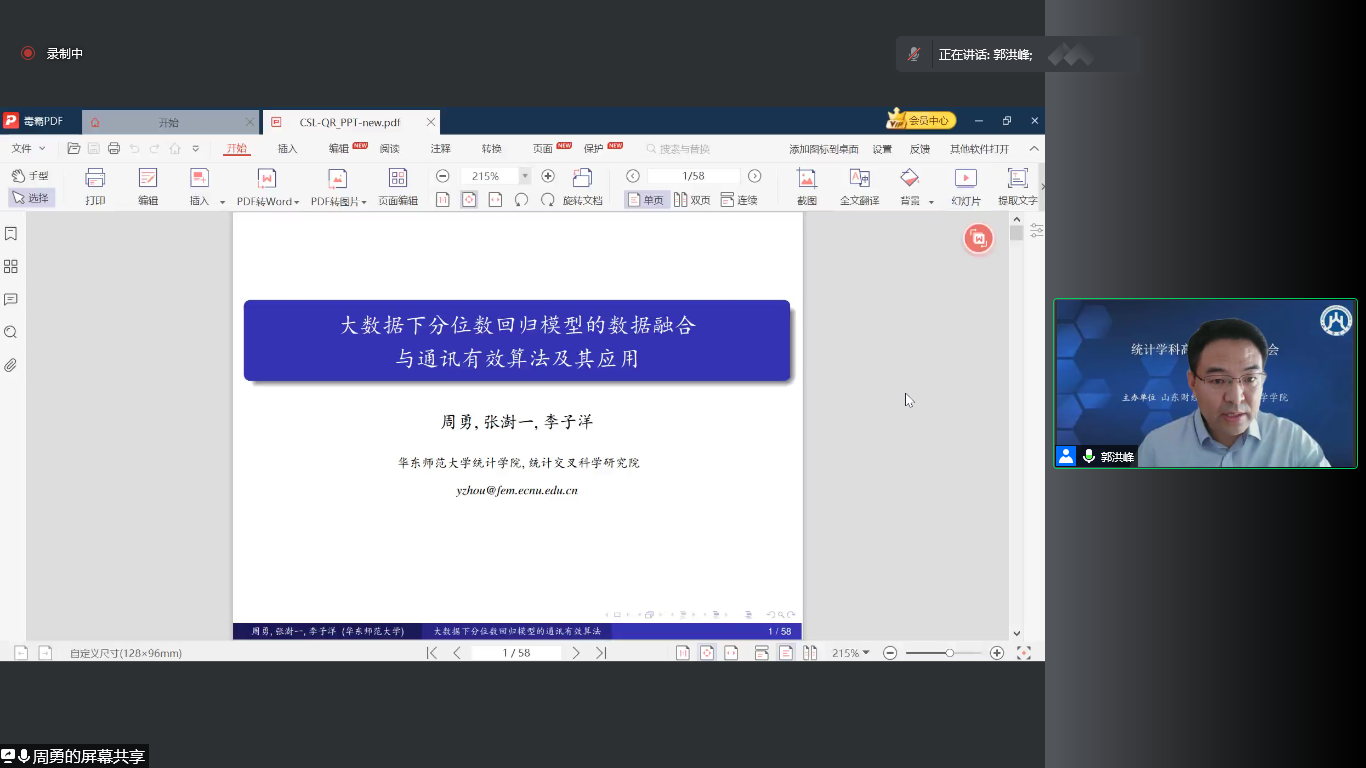Screen dimensions: 1366x768
Task: Switch to Single Page (单页) view
Action: tap(646, 200)
